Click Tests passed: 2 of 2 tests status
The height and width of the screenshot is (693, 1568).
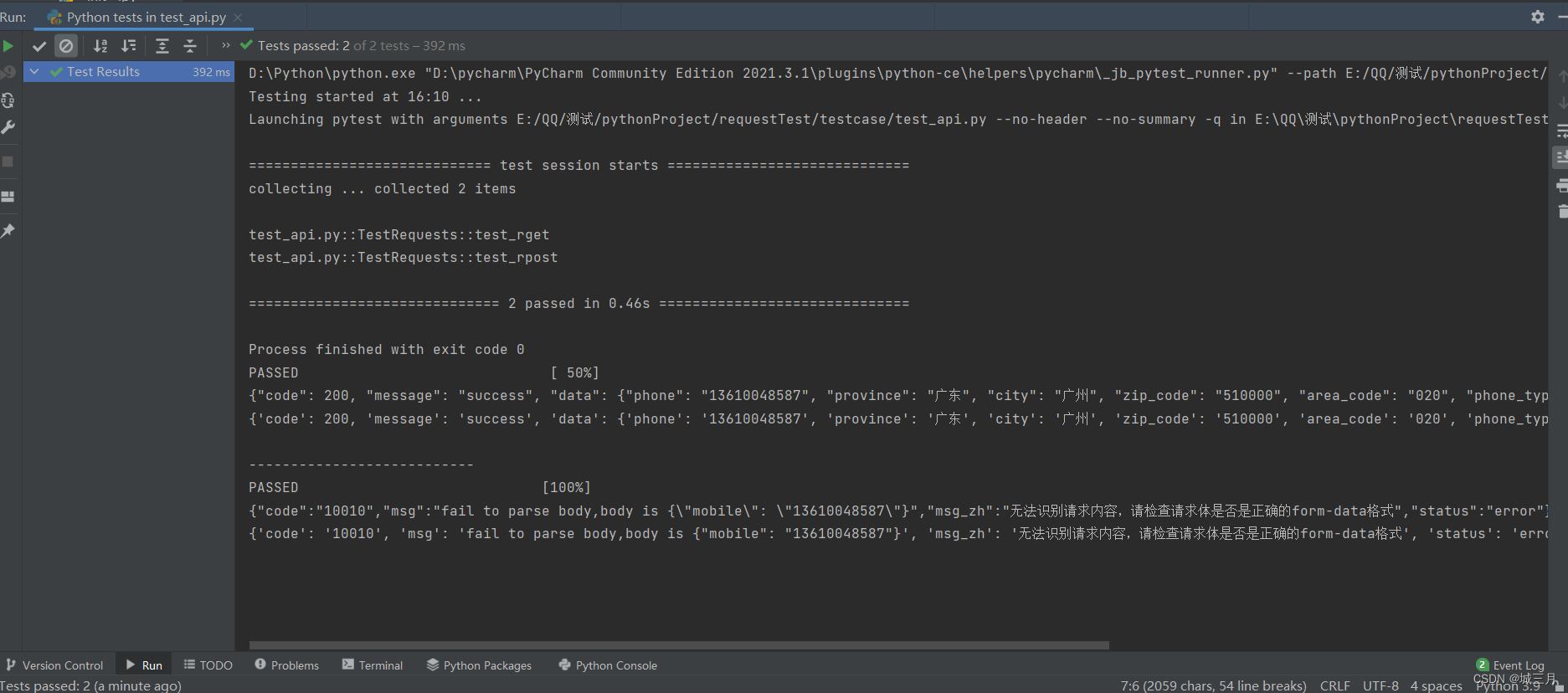tap(352, 46)
